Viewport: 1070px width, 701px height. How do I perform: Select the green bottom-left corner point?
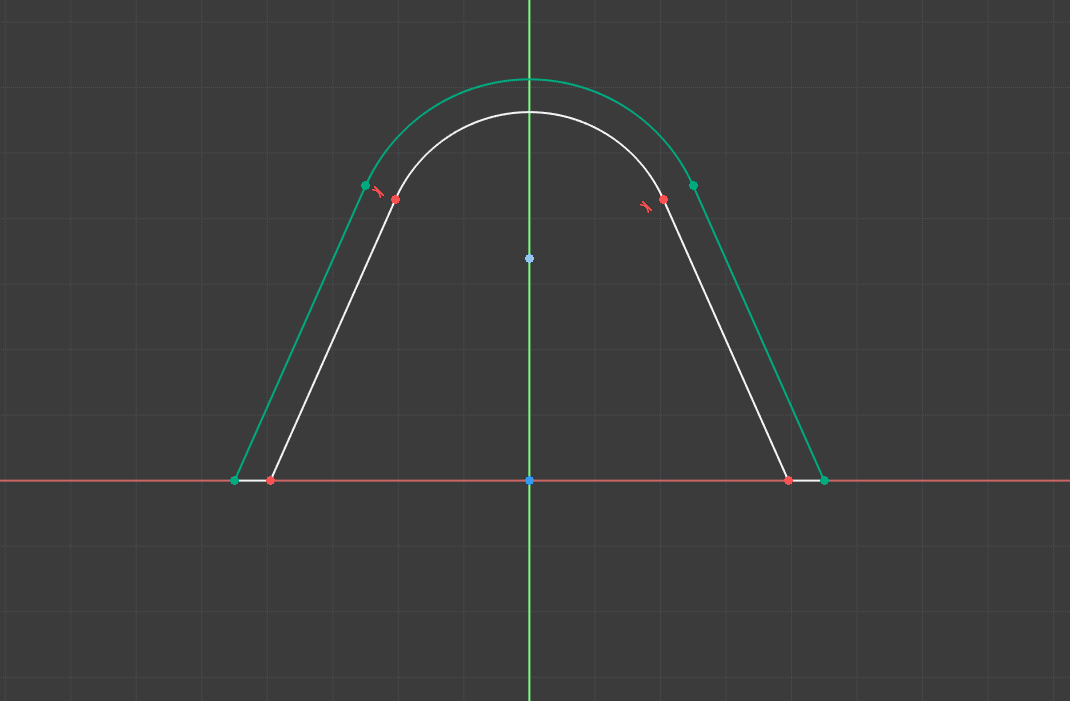coord(235,481)
